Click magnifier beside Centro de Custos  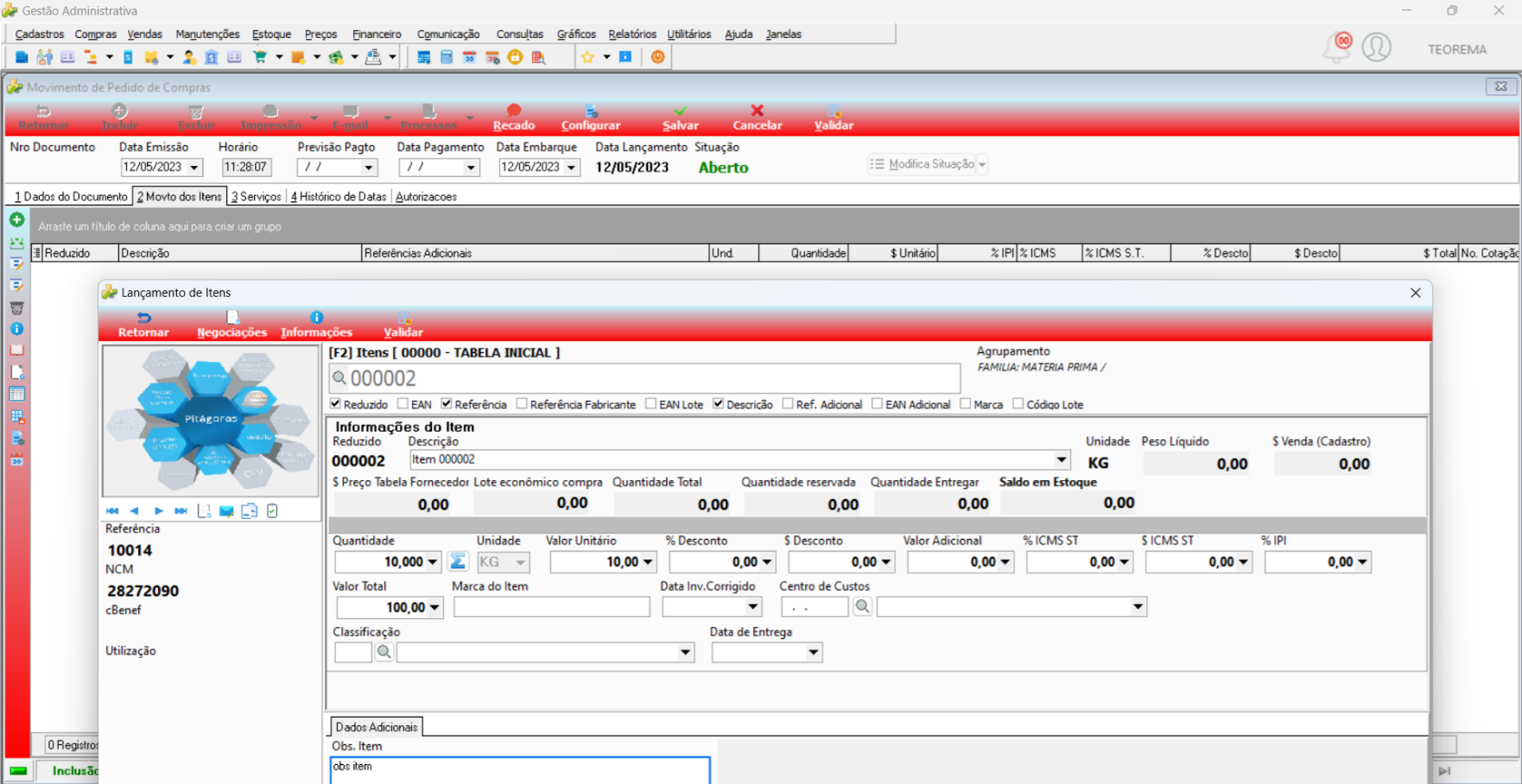click(x=862, y=607)
